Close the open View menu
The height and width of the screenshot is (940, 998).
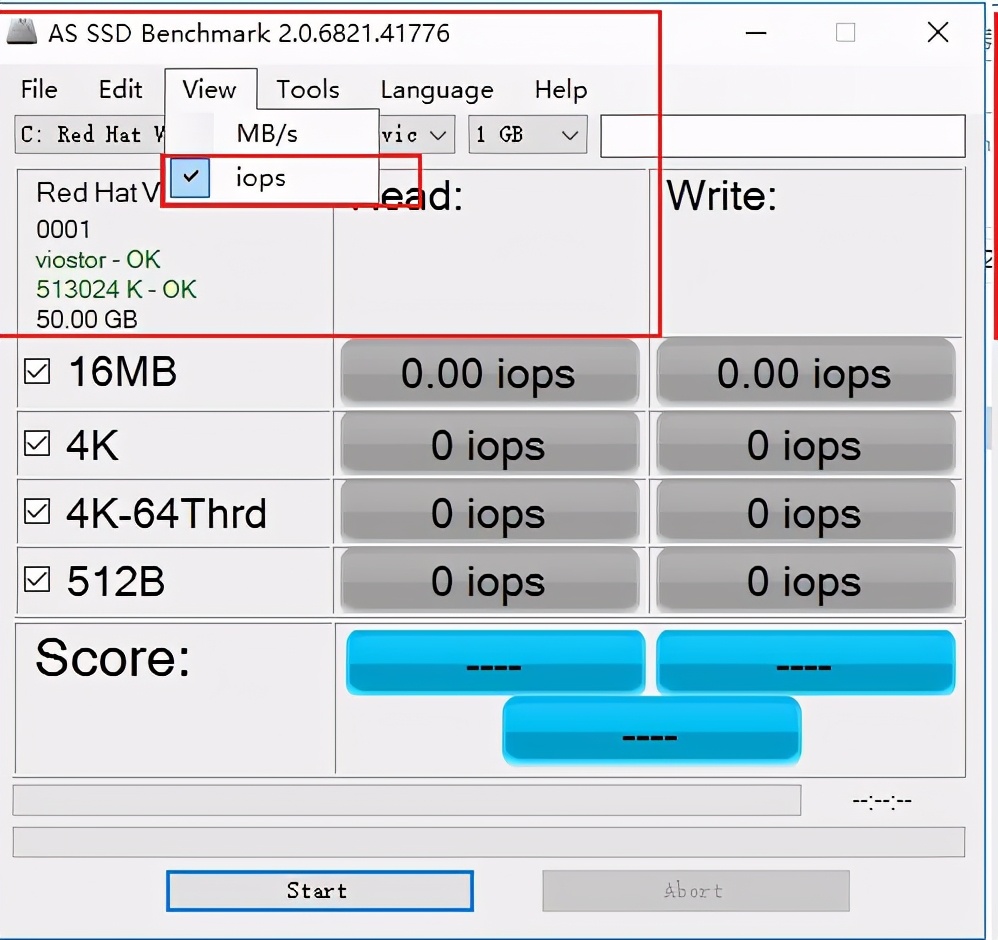click(x=210, y=89)
